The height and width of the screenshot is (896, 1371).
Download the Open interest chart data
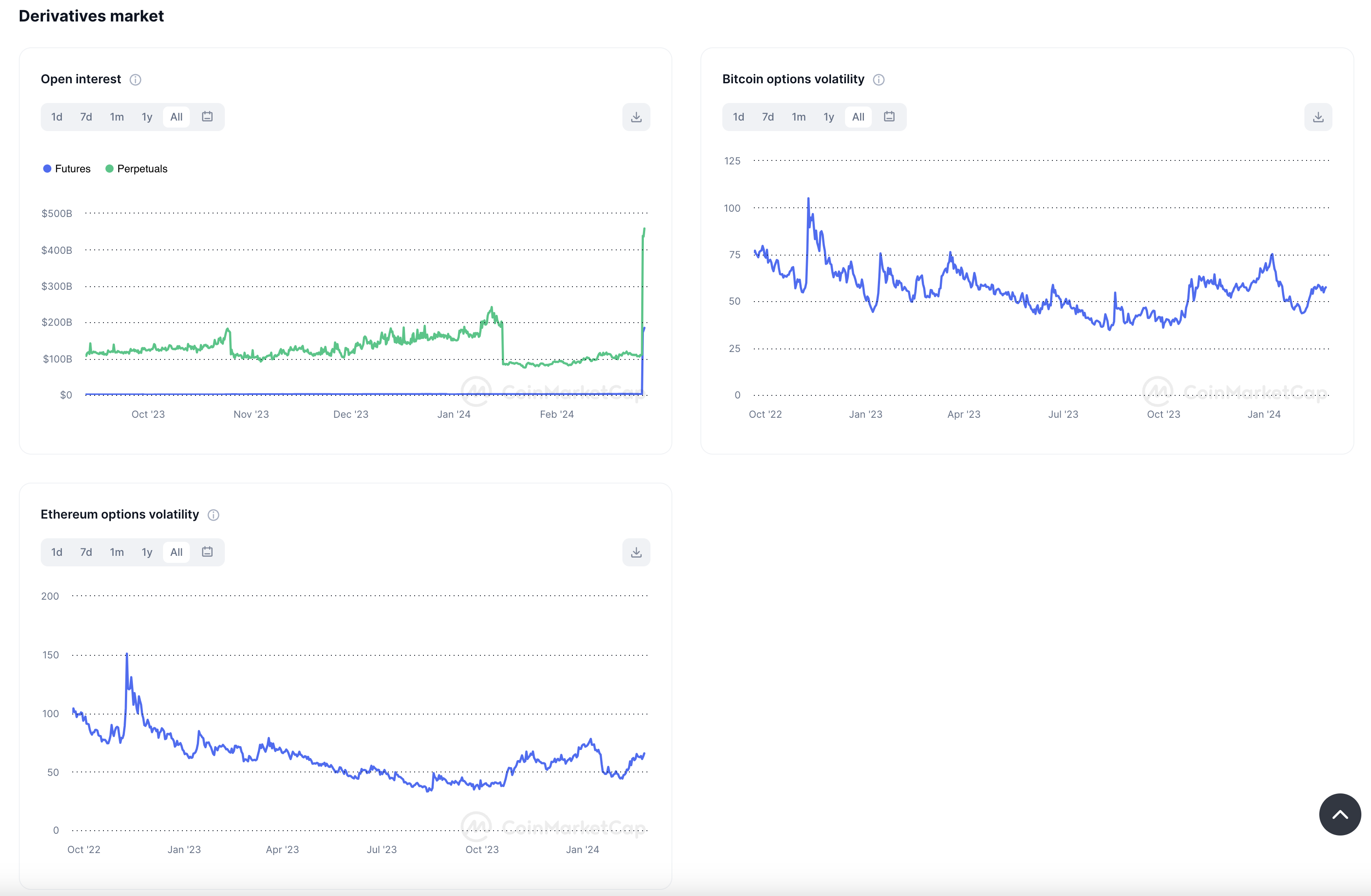pyautogui.click(x=636, y=117)
